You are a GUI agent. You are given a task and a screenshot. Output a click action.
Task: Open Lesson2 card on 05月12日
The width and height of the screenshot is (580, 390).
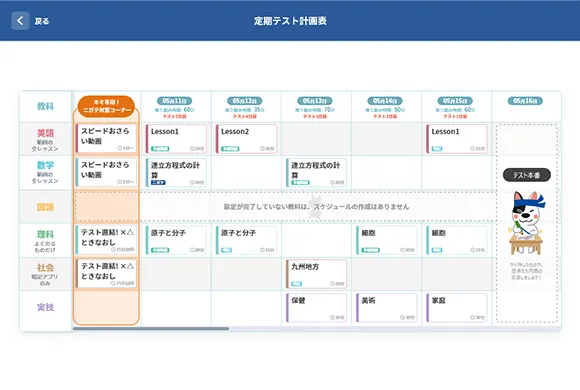click(246, 139)
